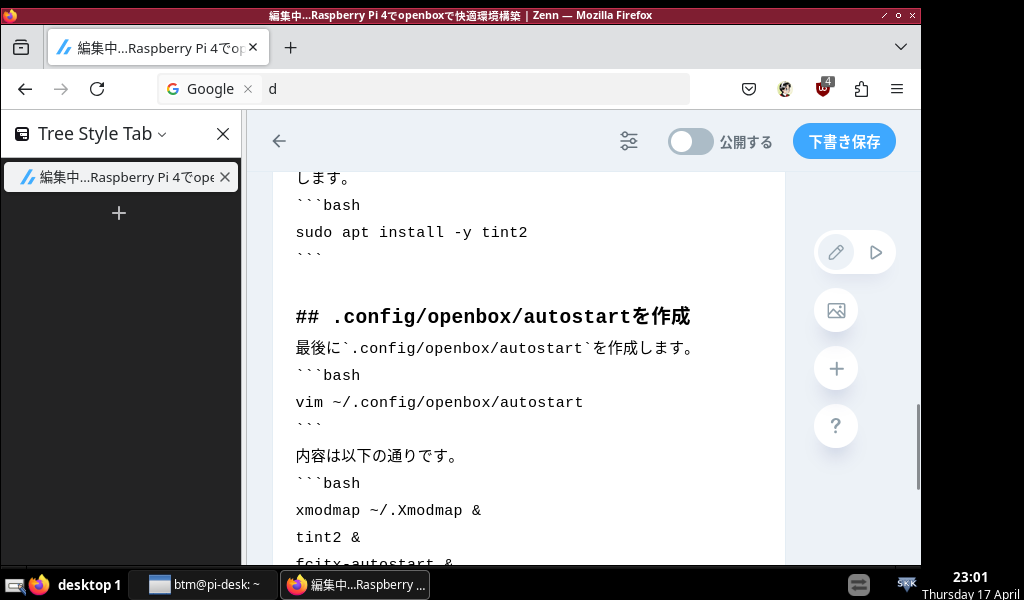Open a new browser tab
Screen dimensions: 1024x600
click(291, 47)
